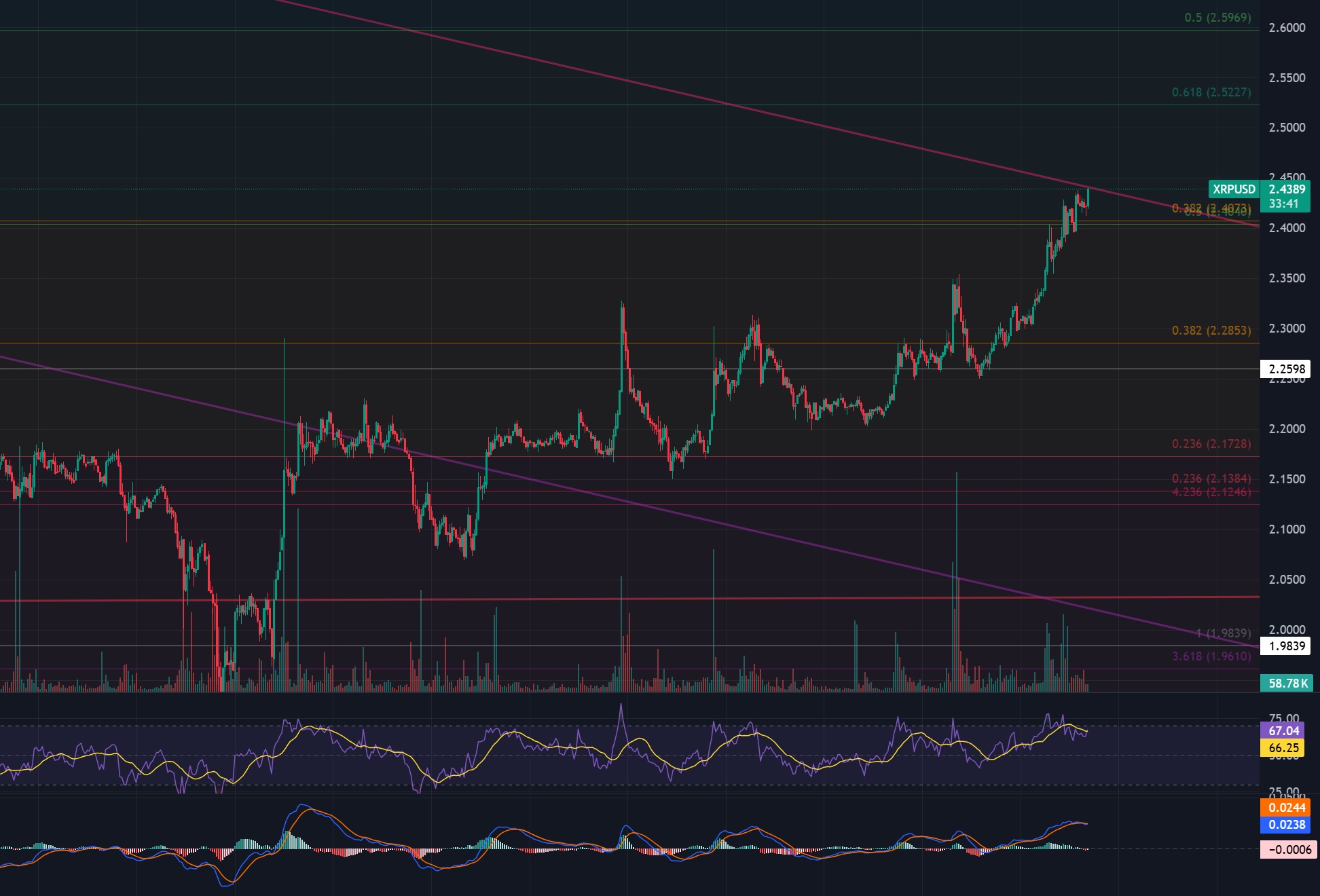This screenshot has width=1320, height=896.
Task: Select the white 2.2598 price tag
Action: tap(1285, 369)
